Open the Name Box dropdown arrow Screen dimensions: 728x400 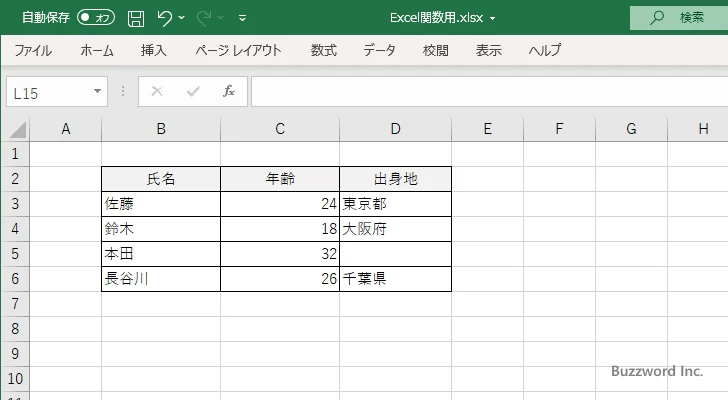(x=97, y=91)
